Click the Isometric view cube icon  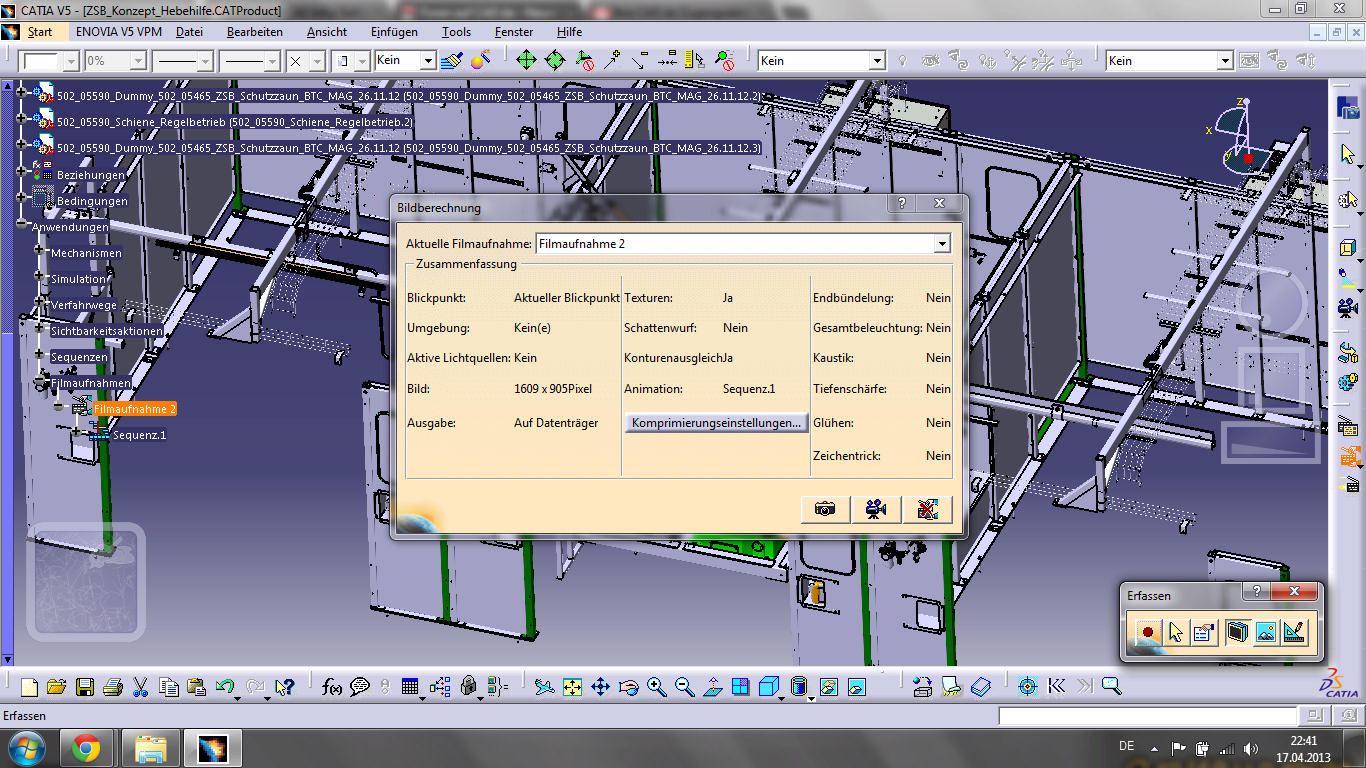click(769, 687)
